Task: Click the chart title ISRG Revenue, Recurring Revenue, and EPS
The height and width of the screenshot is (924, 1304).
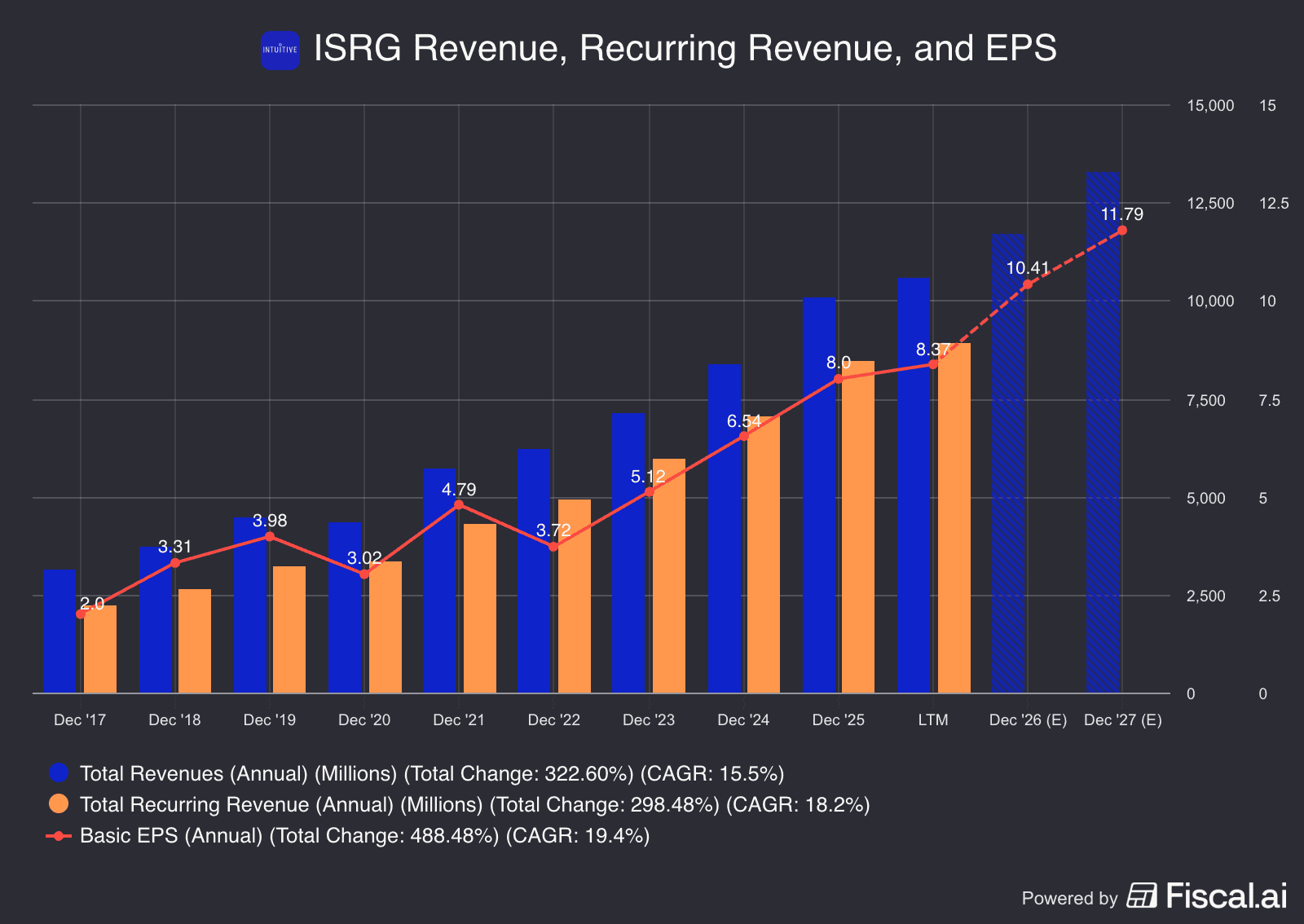Action: click(x=685, y=48)
